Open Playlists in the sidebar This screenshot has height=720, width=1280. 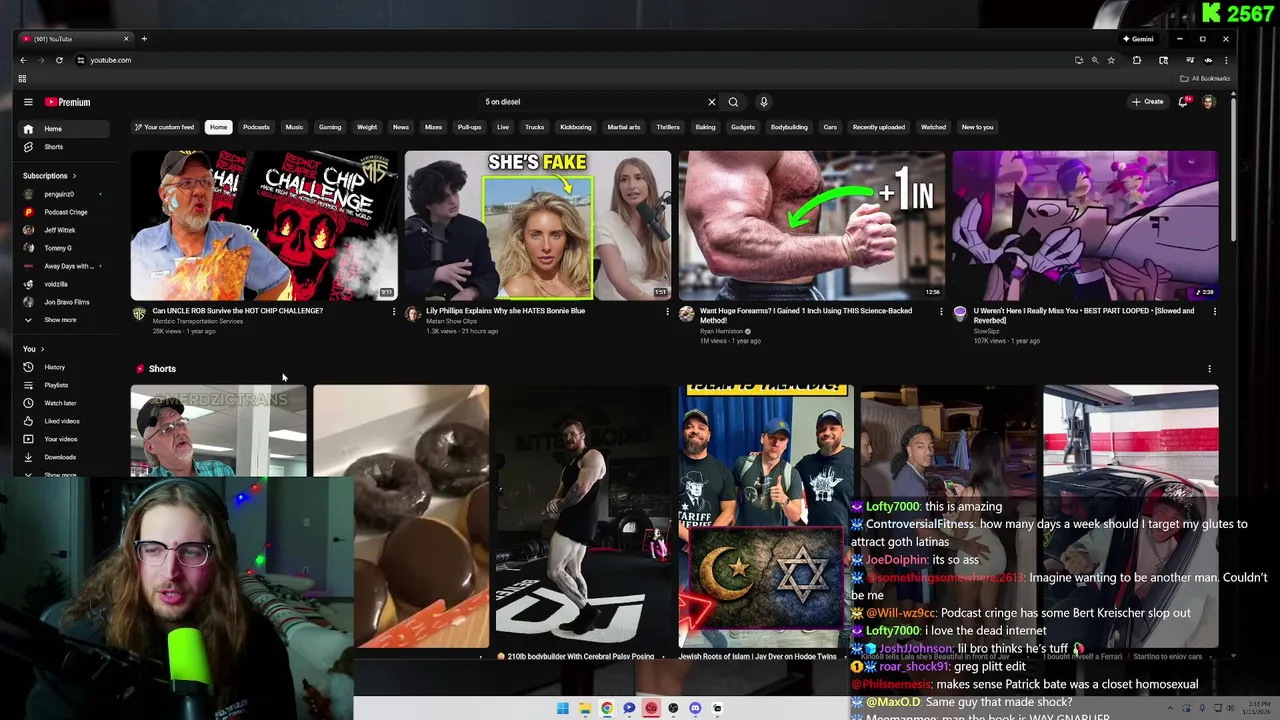point(64,385)
